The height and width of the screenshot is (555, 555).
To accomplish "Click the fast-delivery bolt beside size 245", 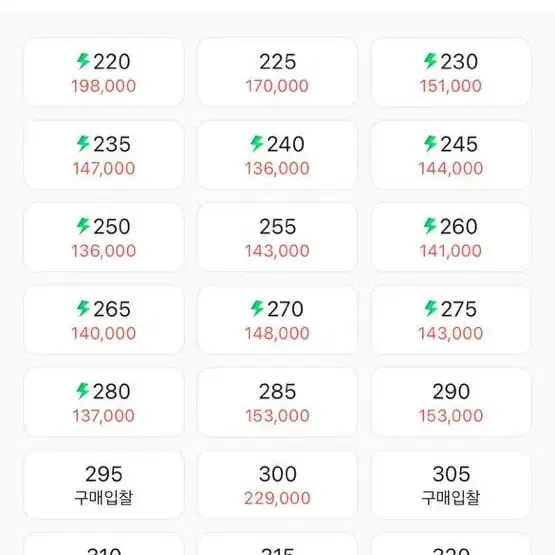I will 431,143.
